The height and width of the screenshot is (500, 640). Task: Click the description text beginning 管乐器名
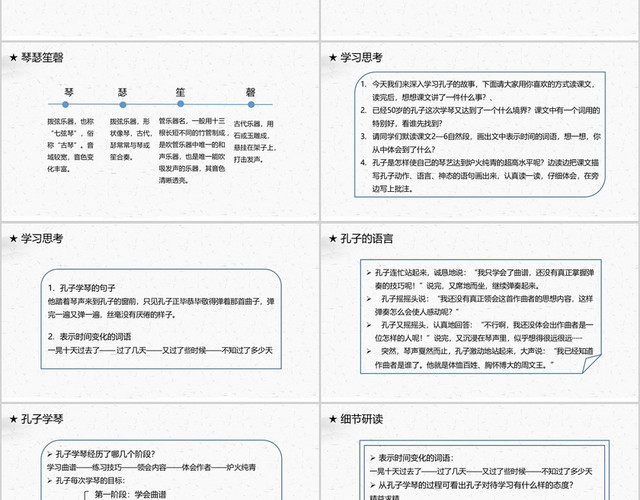tap(192, 151)
